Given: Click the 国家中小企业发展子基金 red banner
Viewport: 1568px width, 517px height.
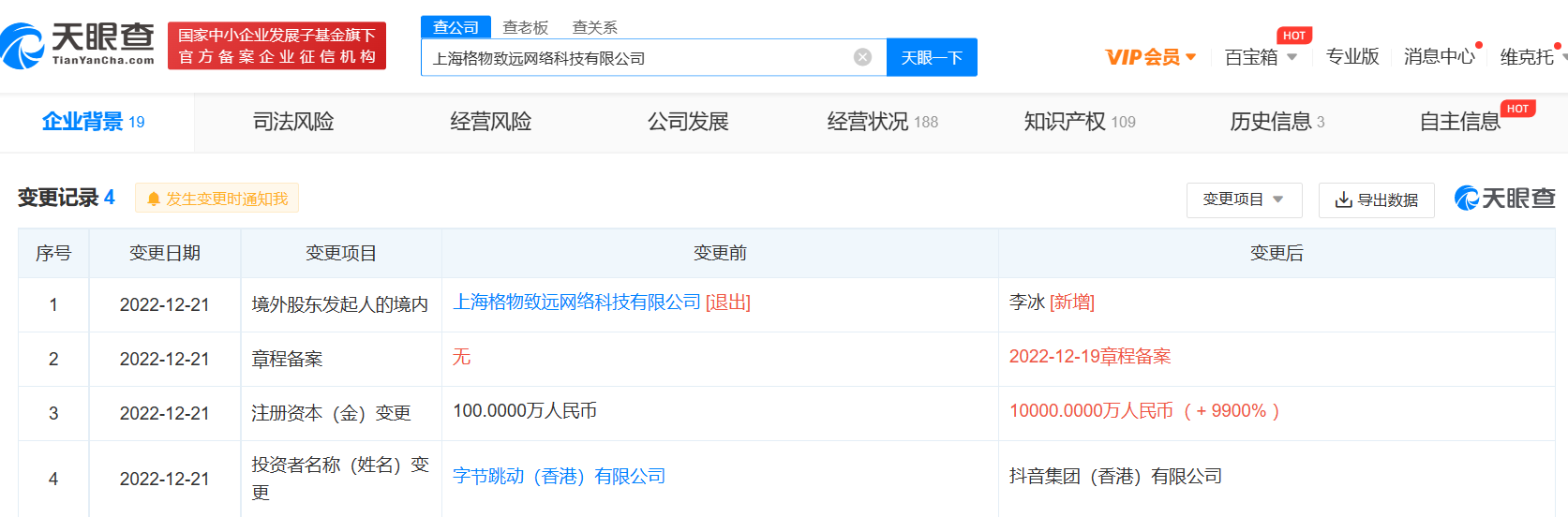Looking at the screenshot, I should 276,46.
